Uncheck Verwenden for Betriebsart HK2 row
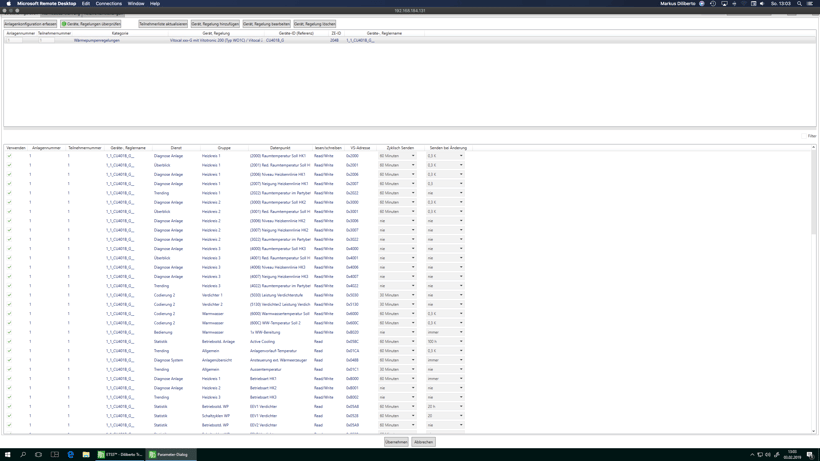The image size is (820, 461). tap(9, 388)
